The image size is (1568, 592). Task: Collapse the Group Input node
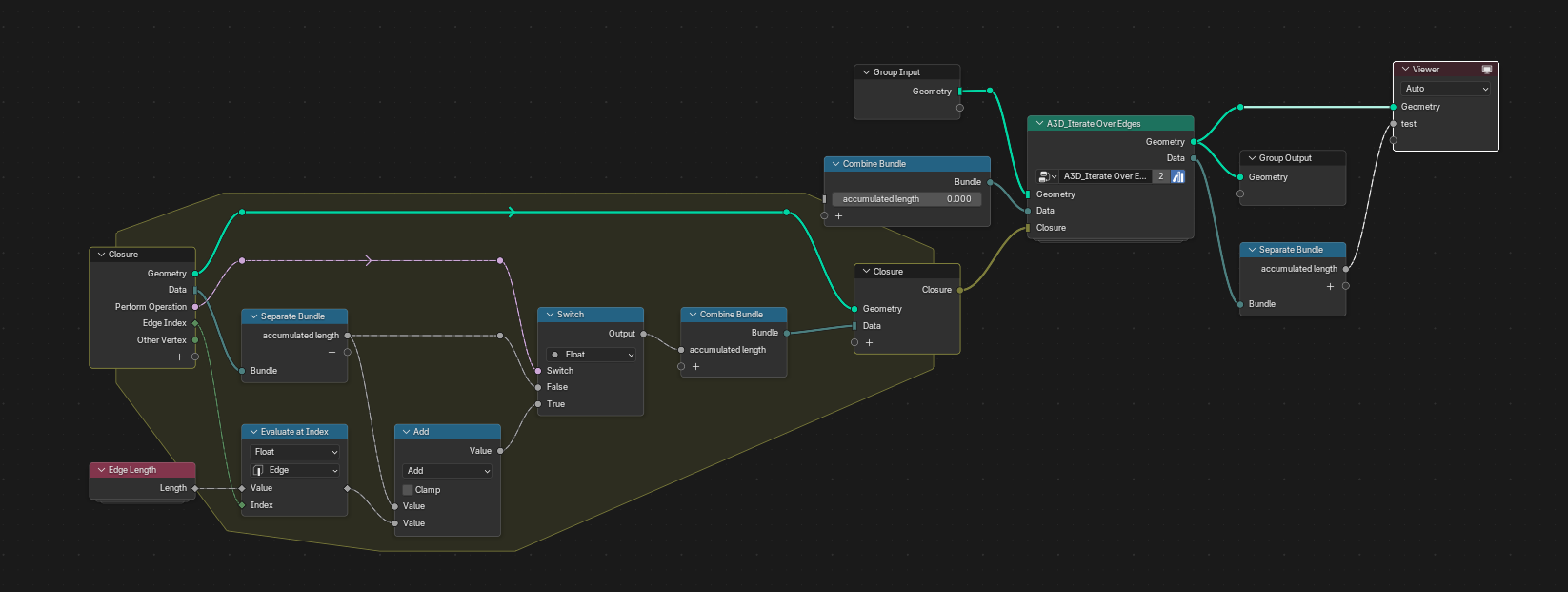tap(866, 72)
